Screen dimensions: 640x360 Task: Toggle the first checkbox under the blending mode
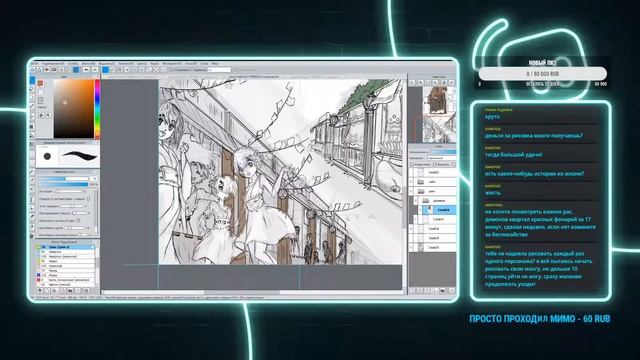[412, 164]
